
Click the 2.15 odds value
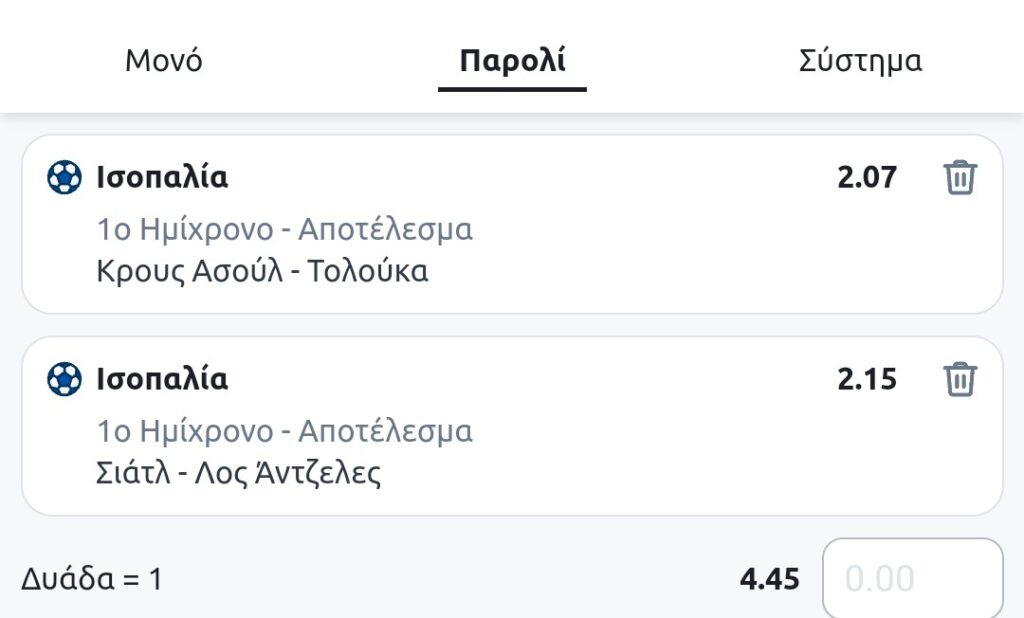(x=867, y=380)
